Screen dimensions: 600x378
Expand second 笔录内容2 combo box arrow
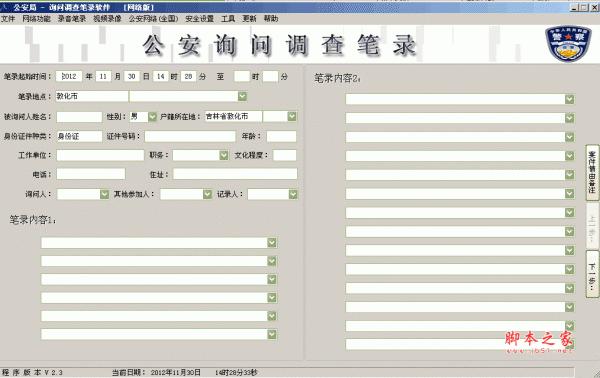[569, 118]
